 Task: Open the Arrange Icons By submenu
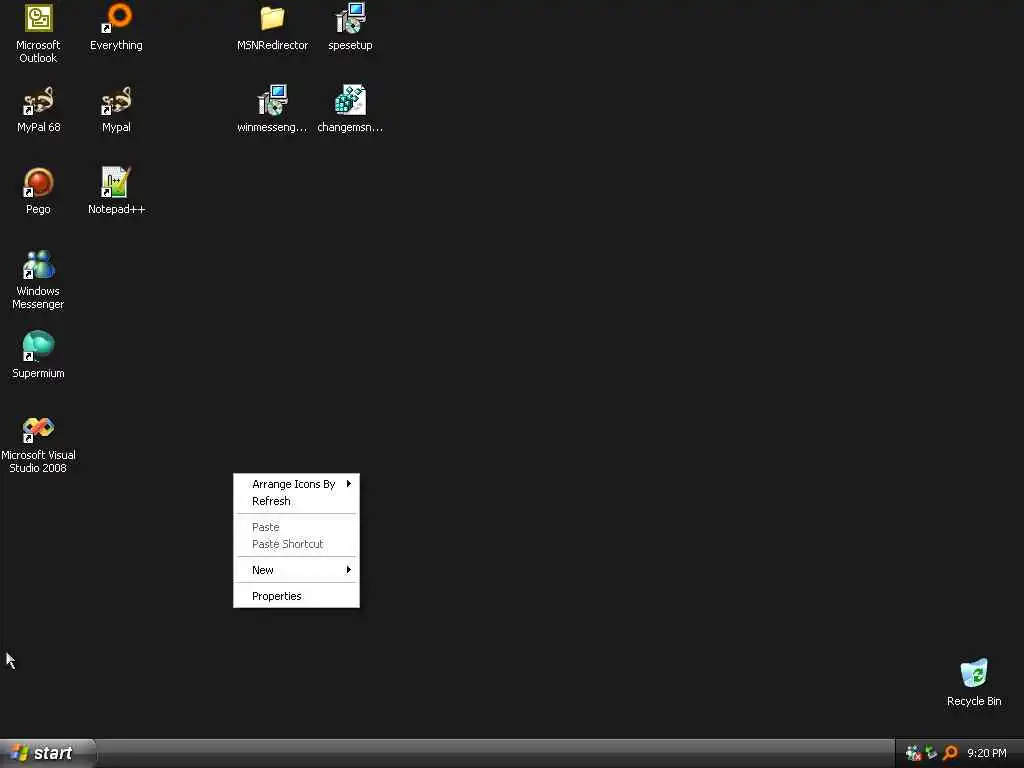pyautogui.click(x=296, y=484)
